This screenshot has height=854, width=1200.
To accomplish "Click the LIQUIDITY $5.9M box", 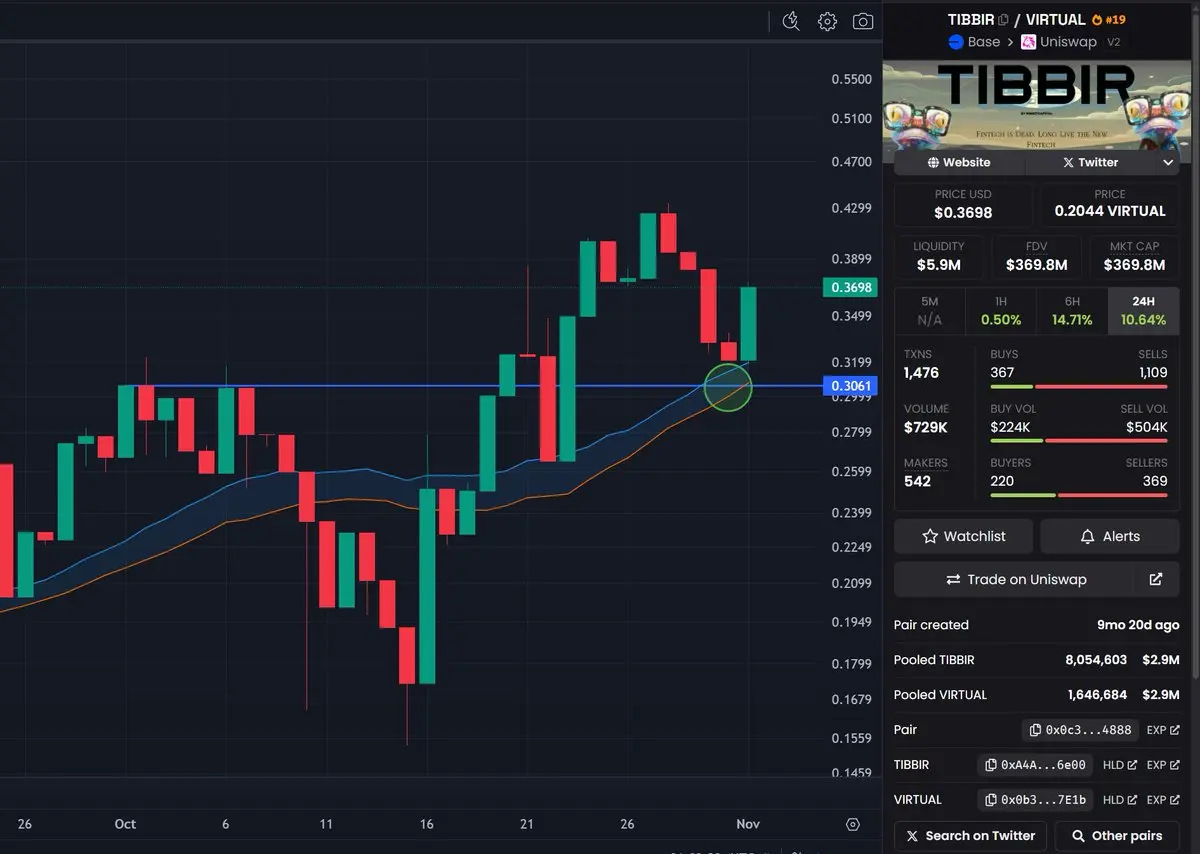I will click(x=939, y=257).
